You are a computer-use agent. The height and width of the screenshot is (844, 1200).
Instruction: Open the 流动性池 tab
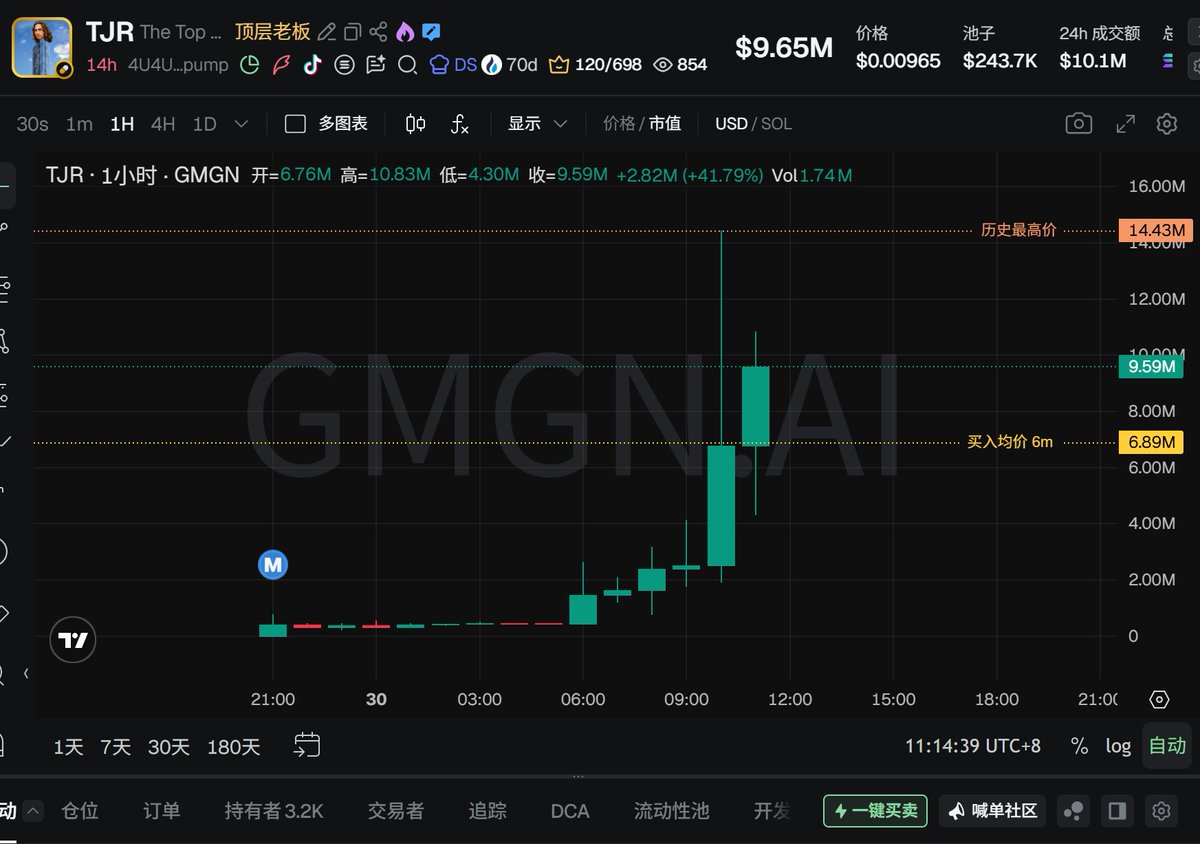(x=672, y=811)
